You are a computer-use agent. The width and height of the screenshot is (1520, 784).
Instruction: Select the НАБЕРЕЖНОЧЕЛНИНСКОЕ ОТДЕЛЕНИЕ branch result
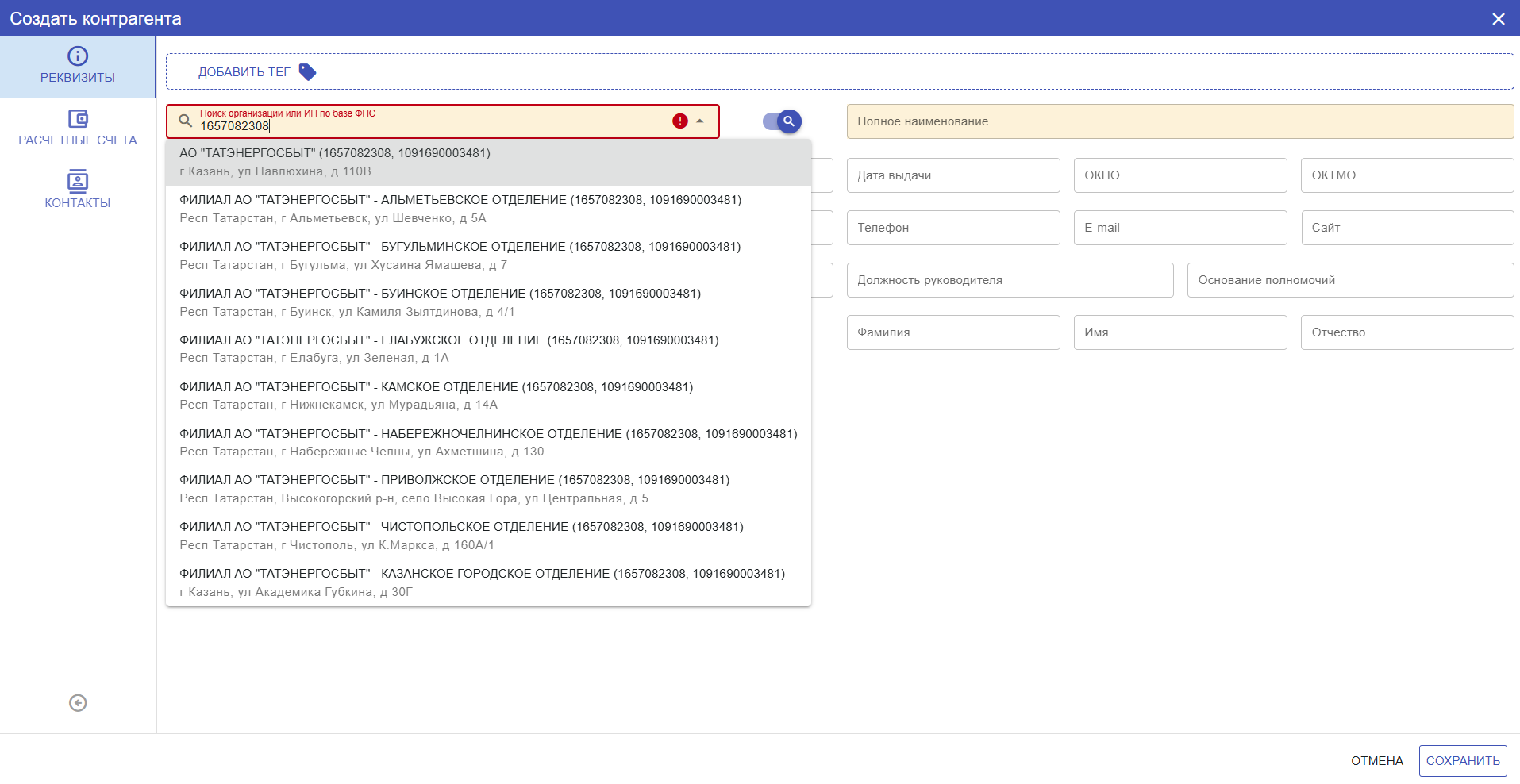(x=488, y=443)
